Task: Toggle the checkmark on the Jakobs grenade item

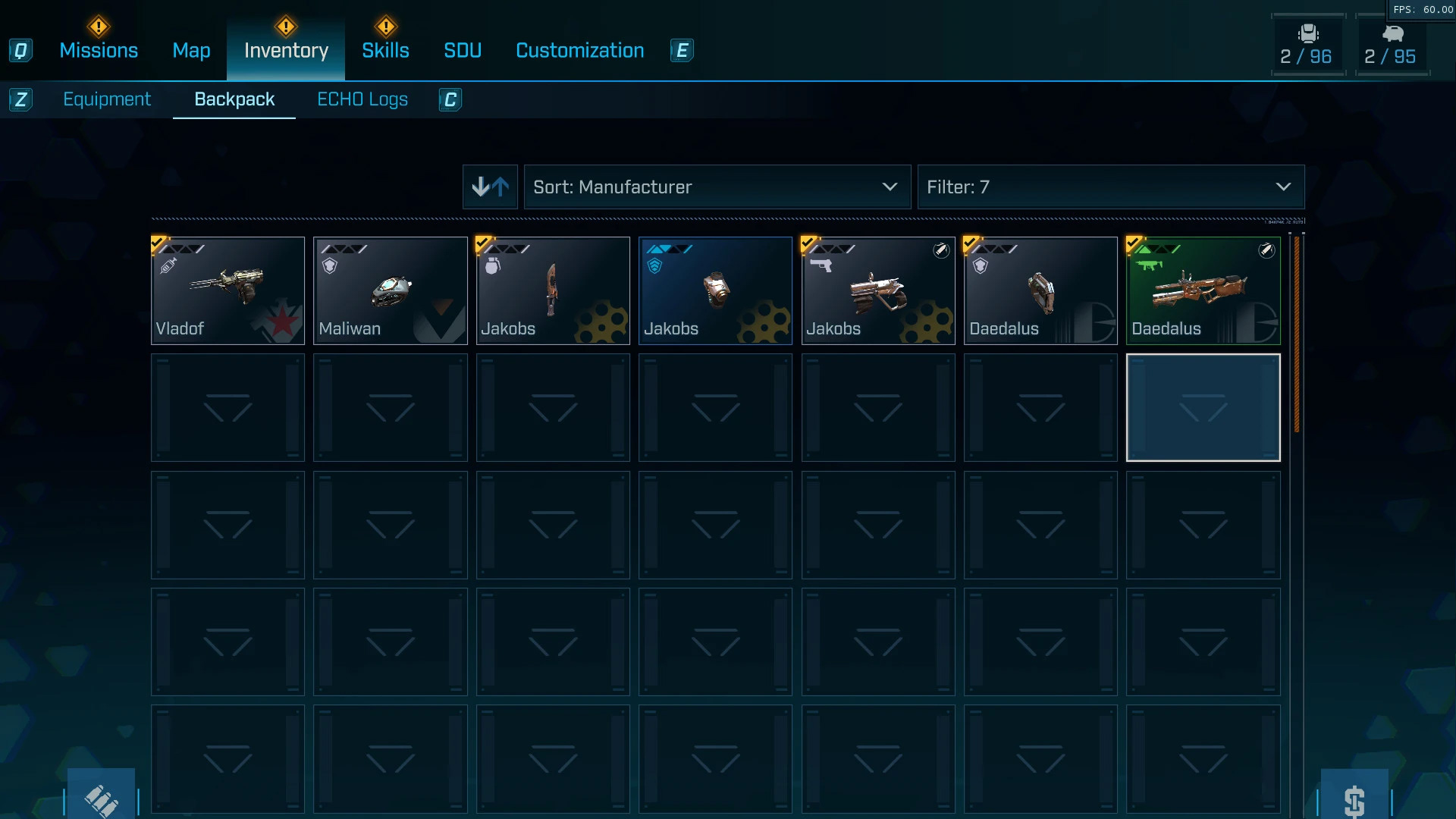Action: [x=484, y=244]
